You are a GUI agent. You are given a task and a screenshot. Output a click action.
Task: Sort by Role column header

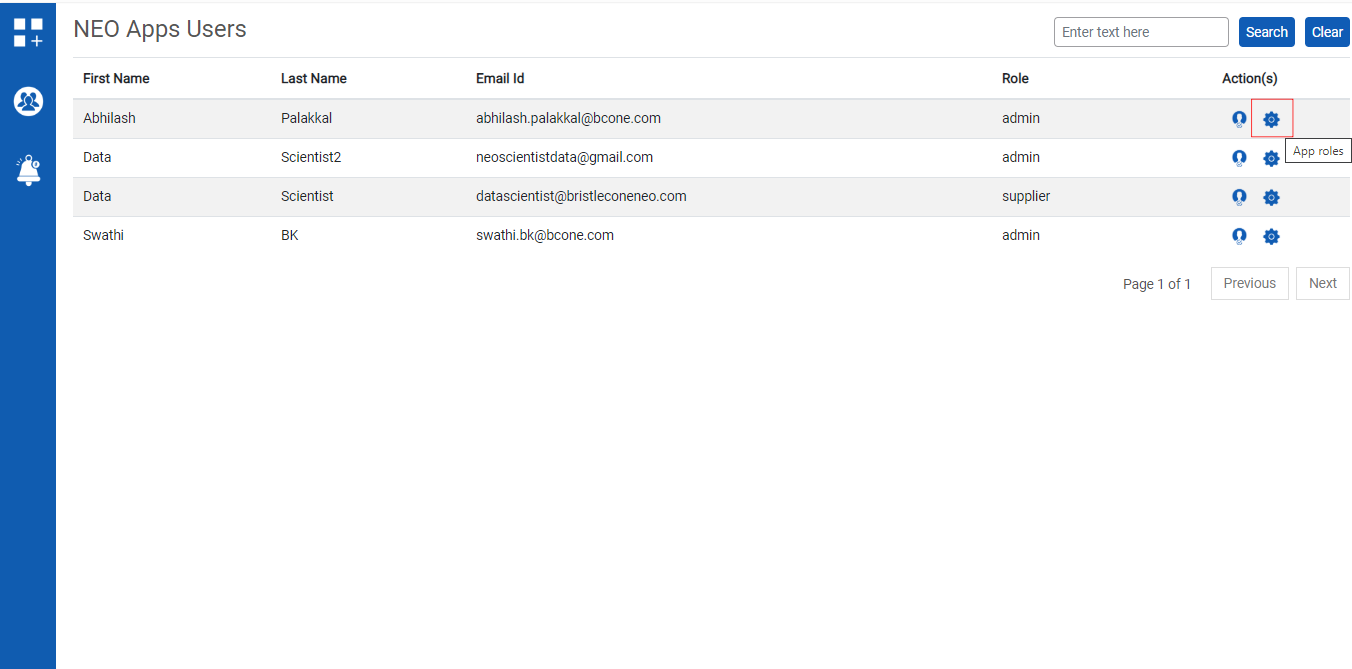(x=1015, y=78)
